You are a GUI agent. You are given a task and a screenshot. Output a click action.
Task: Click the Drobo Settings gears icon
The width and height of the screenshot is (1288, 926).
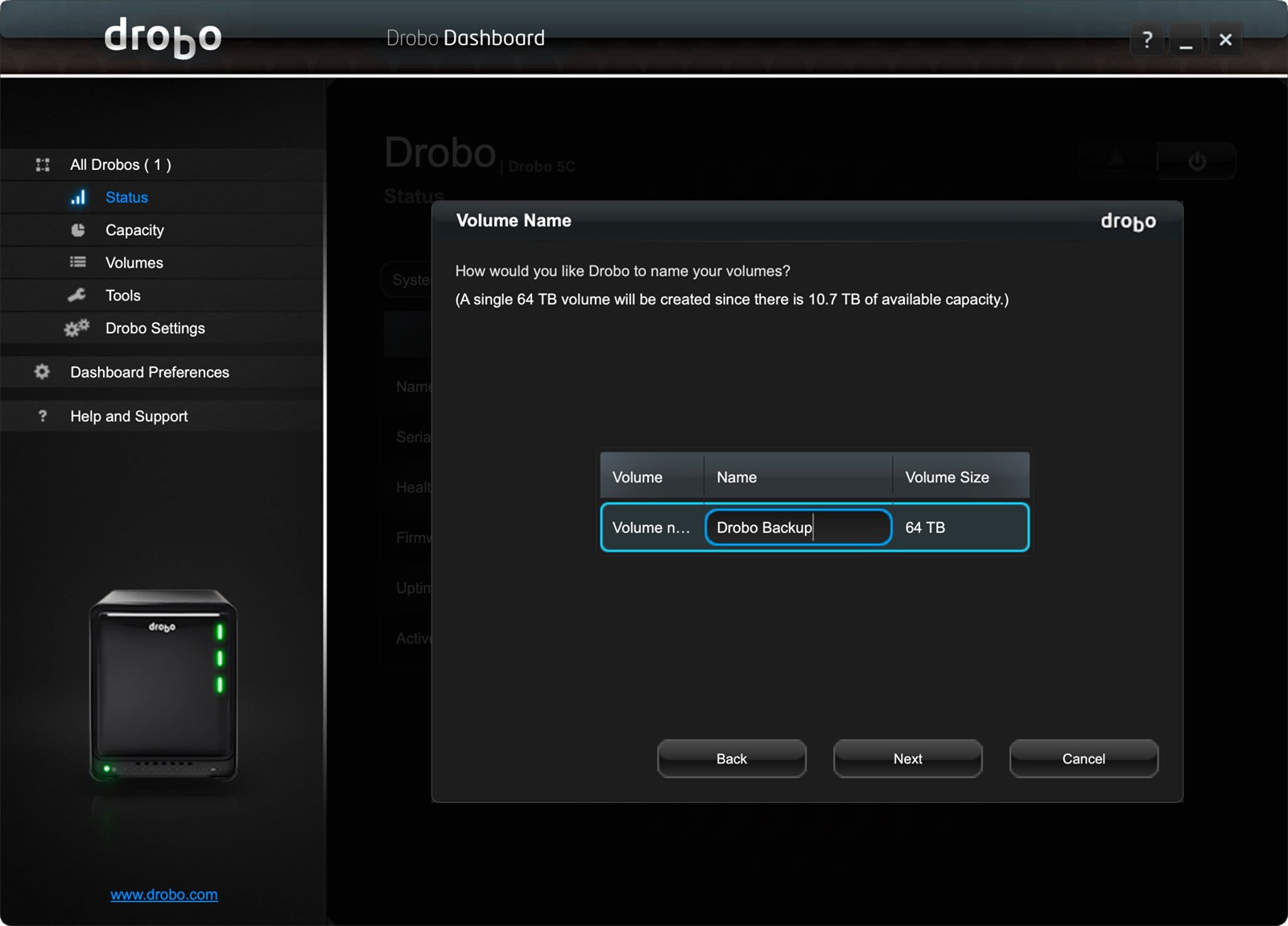pyautogui.click(x=76, y=329)
